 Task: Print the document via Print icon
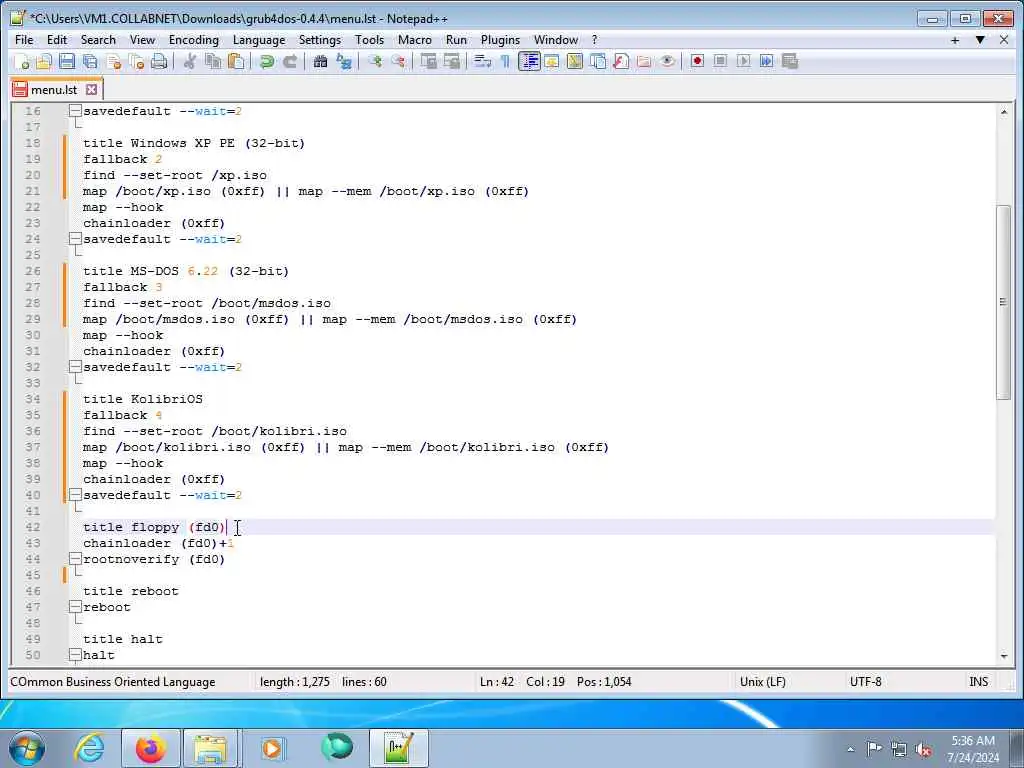tap(159, 61)
